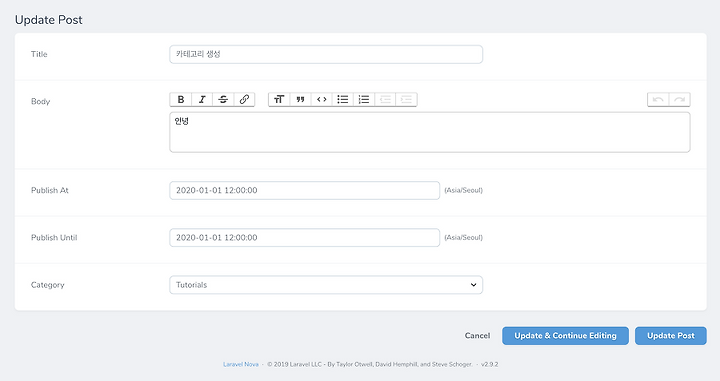
Task: Increase indent level of list
Action: point(406,99)
